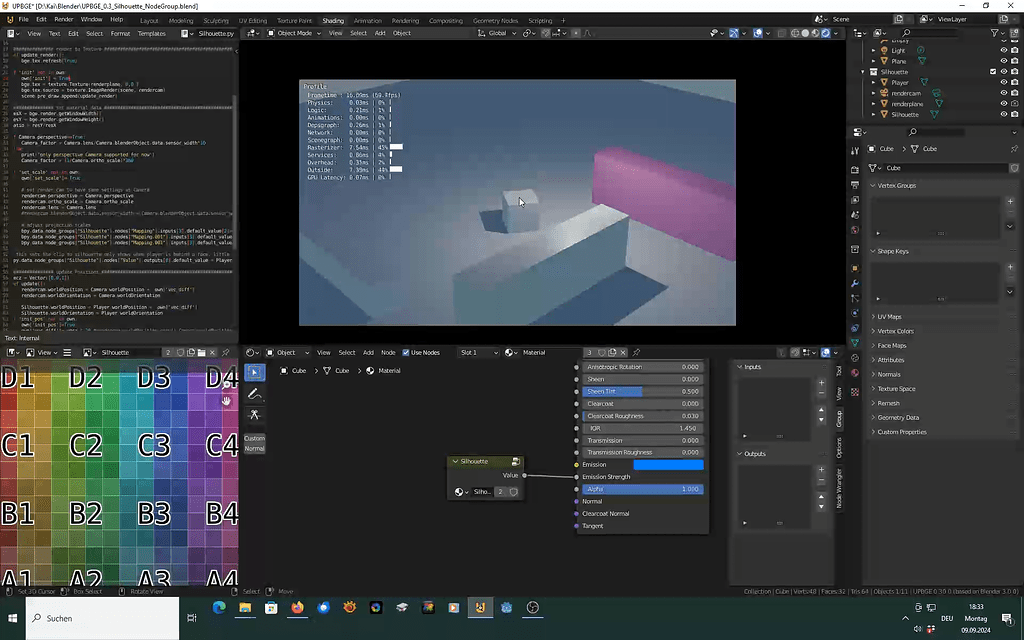Image resolution: width=1024 pixels, height=640 pixels.
Task: Open the Material properties tab icon
Action: (855, 373)
